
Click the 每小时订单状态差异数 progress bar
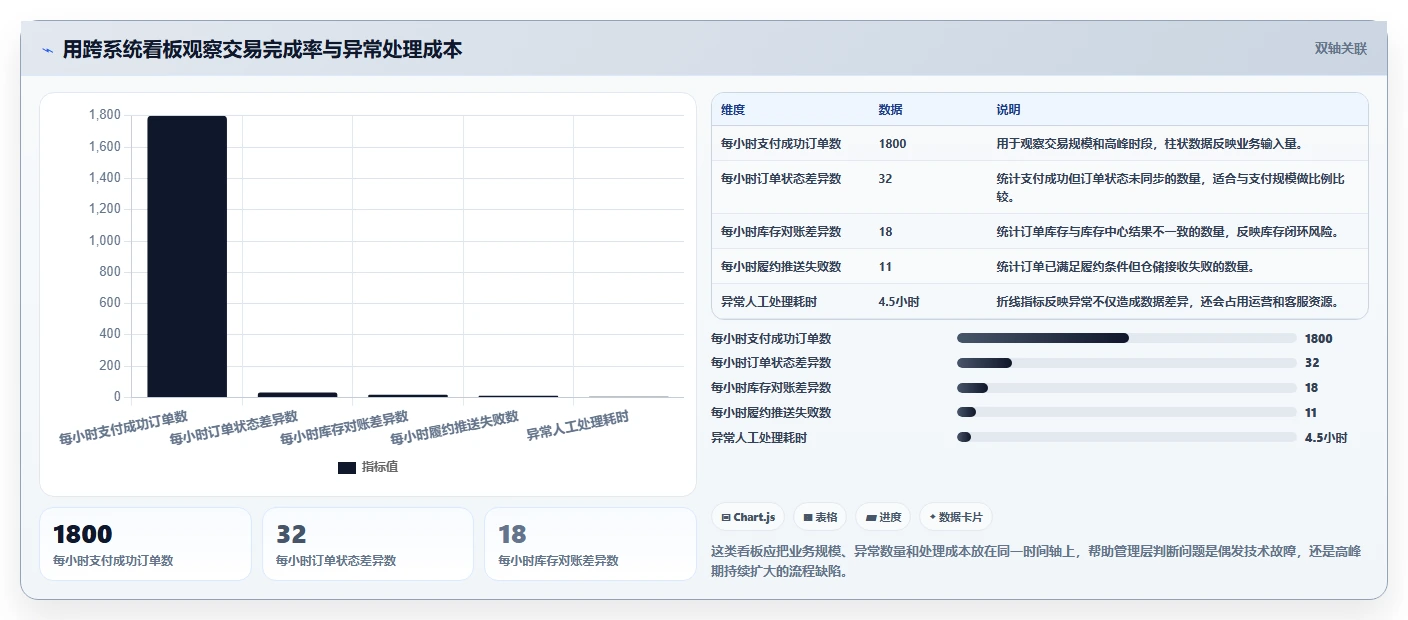tap(1126, 363)
